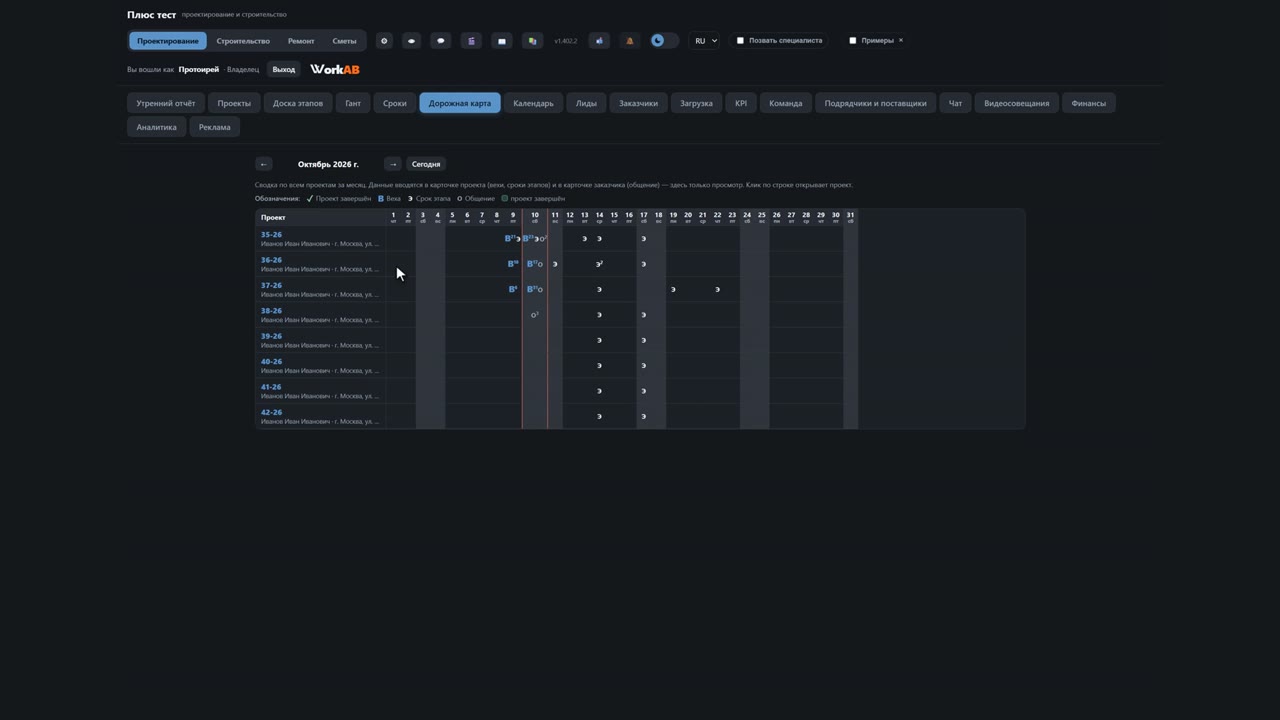The height and width of the screenshot is (720, 1280).
Task: Select the Проектирование section
Action: coord(168,41)
